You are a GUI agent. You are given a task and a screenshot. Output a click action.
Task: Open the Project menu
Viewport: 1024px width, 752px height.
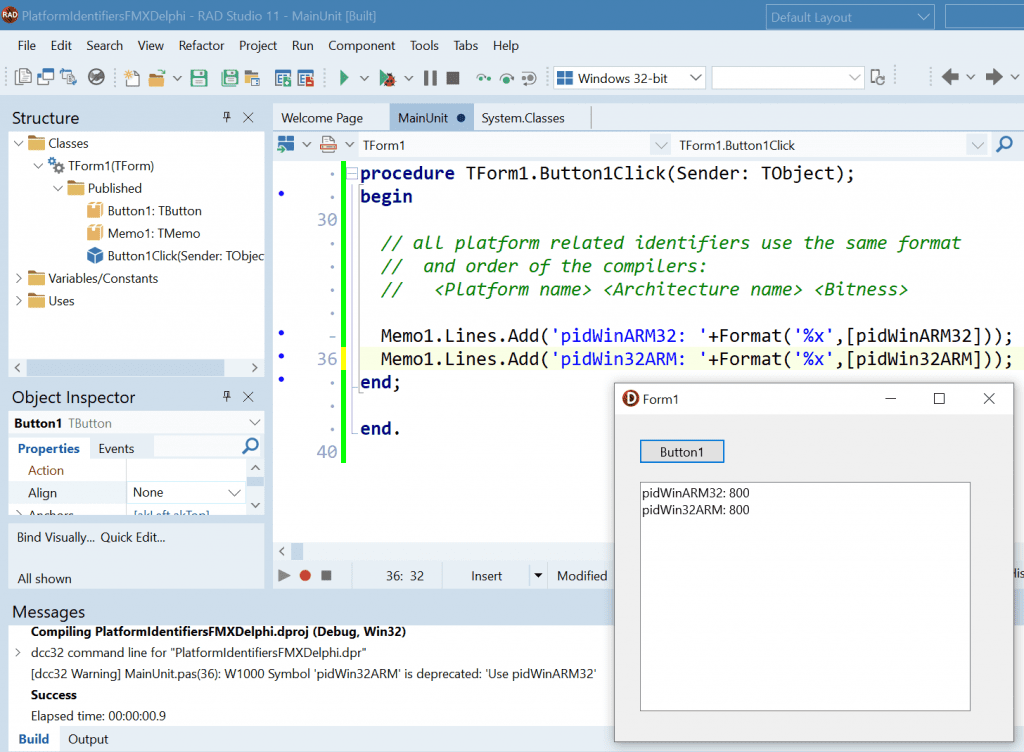(x=258, y=46)
